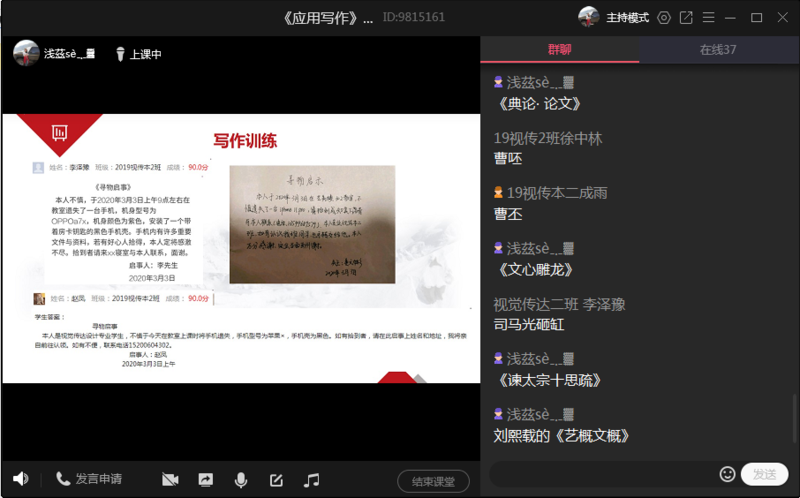This screenshot has height=498, width=800.
Task: Click the 上课中 microphone status icon
Action: click(120, 54)
